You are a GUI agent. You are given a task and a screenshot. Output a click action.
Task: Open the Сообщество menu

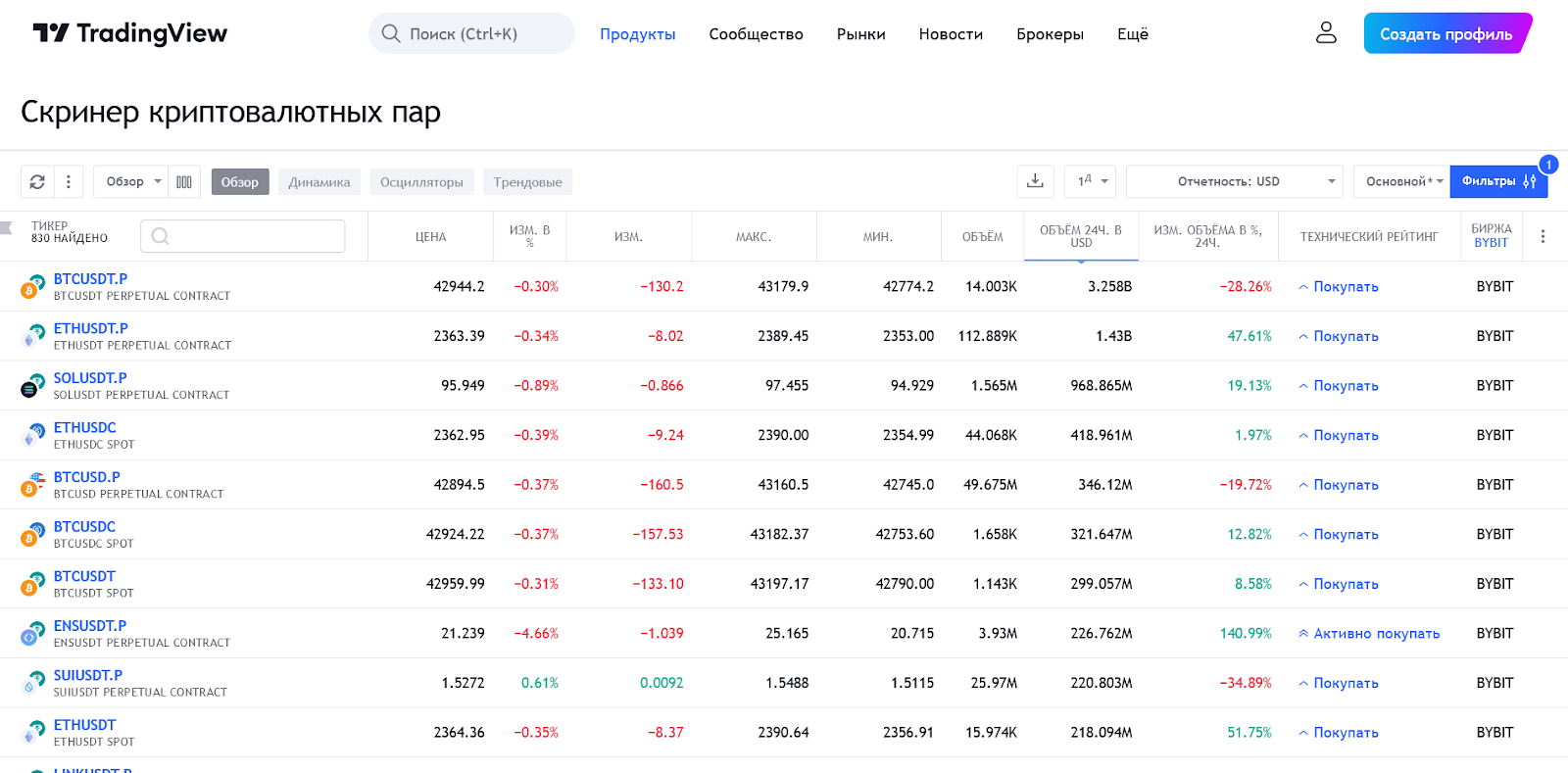coord(756,34)
